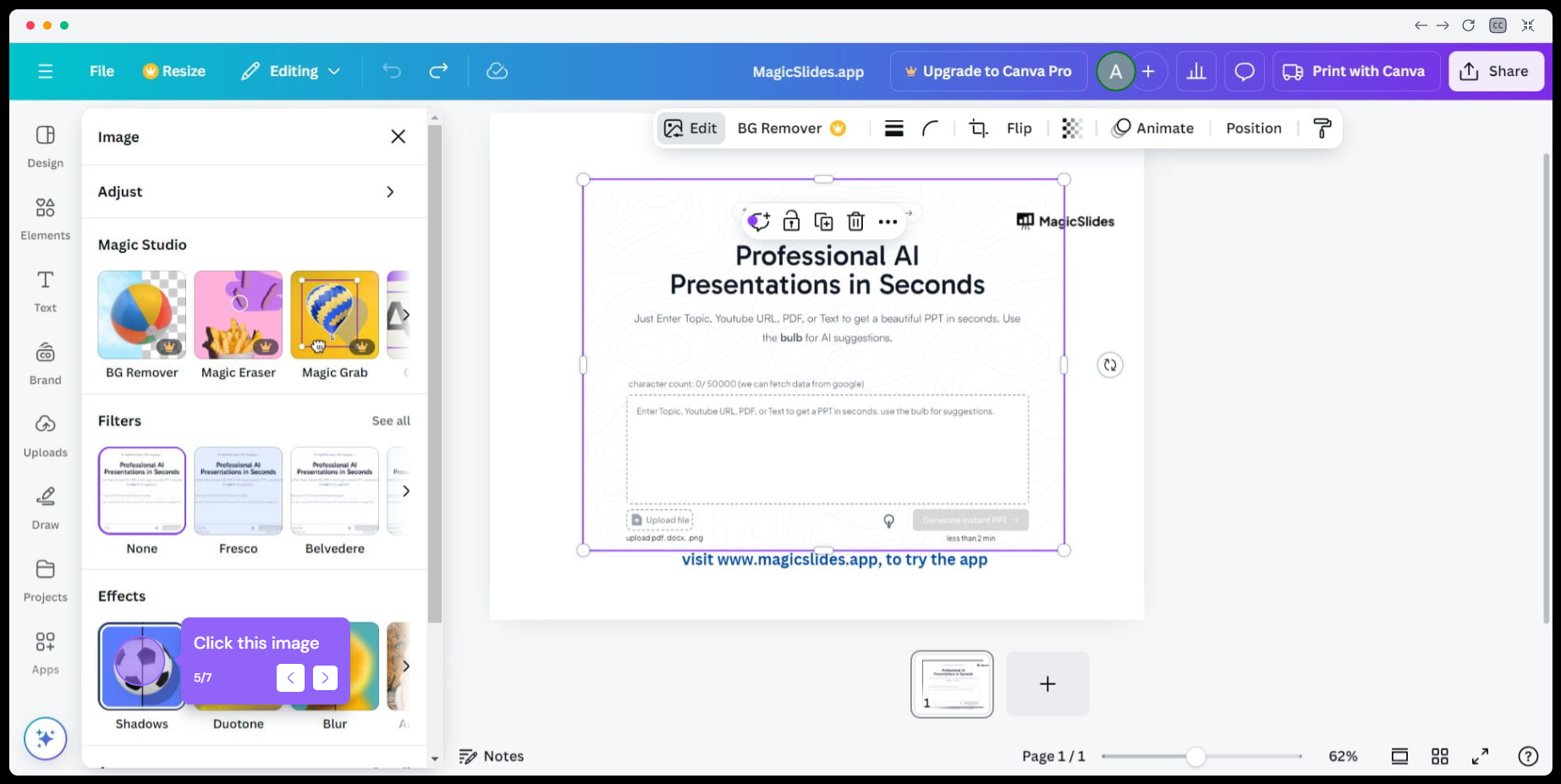Adjust the zoom slider
Viewport: 1561px width, 784px height.
1195,757
